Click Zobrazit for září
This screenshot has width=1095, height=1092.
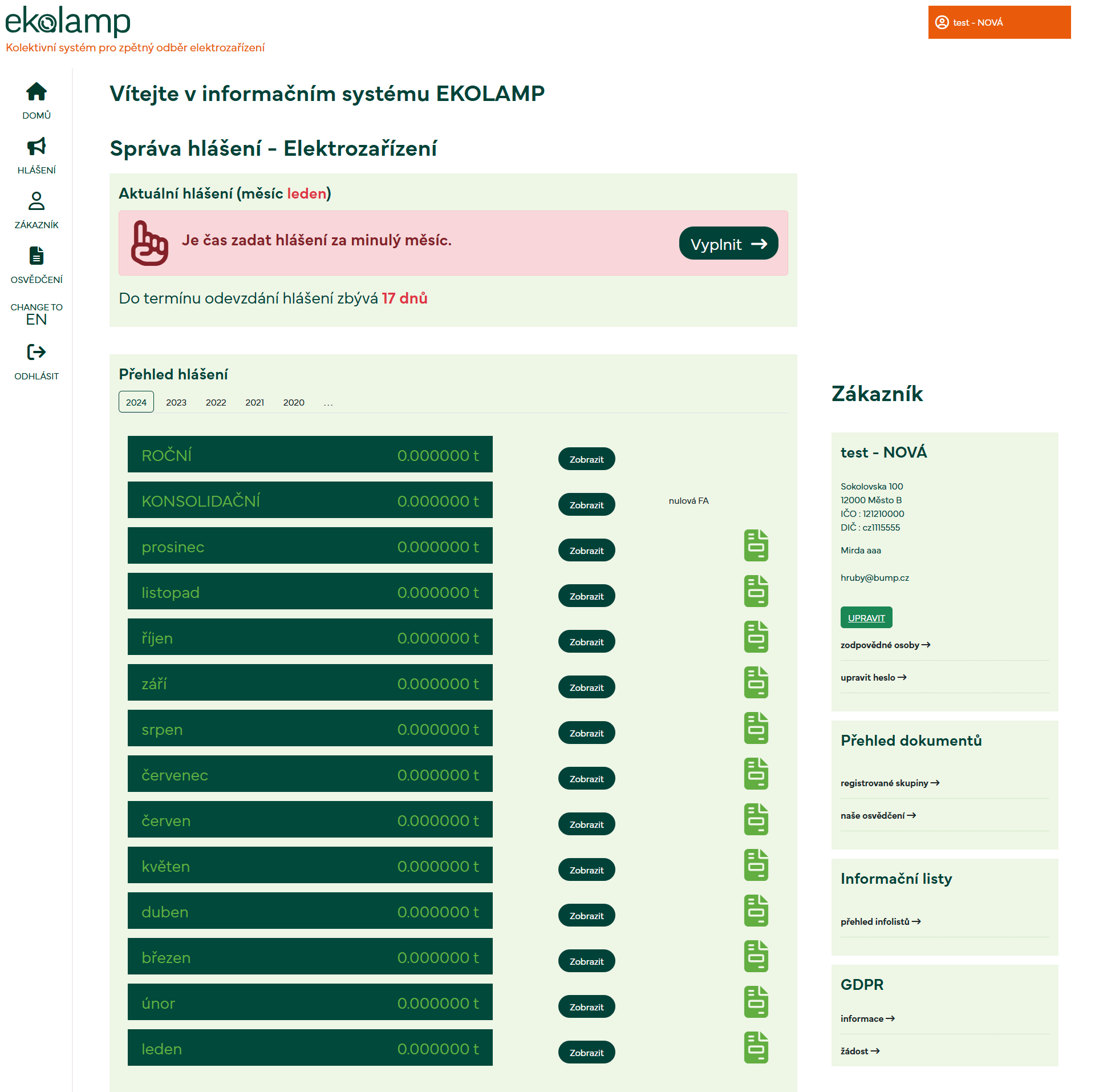[586, 687]
